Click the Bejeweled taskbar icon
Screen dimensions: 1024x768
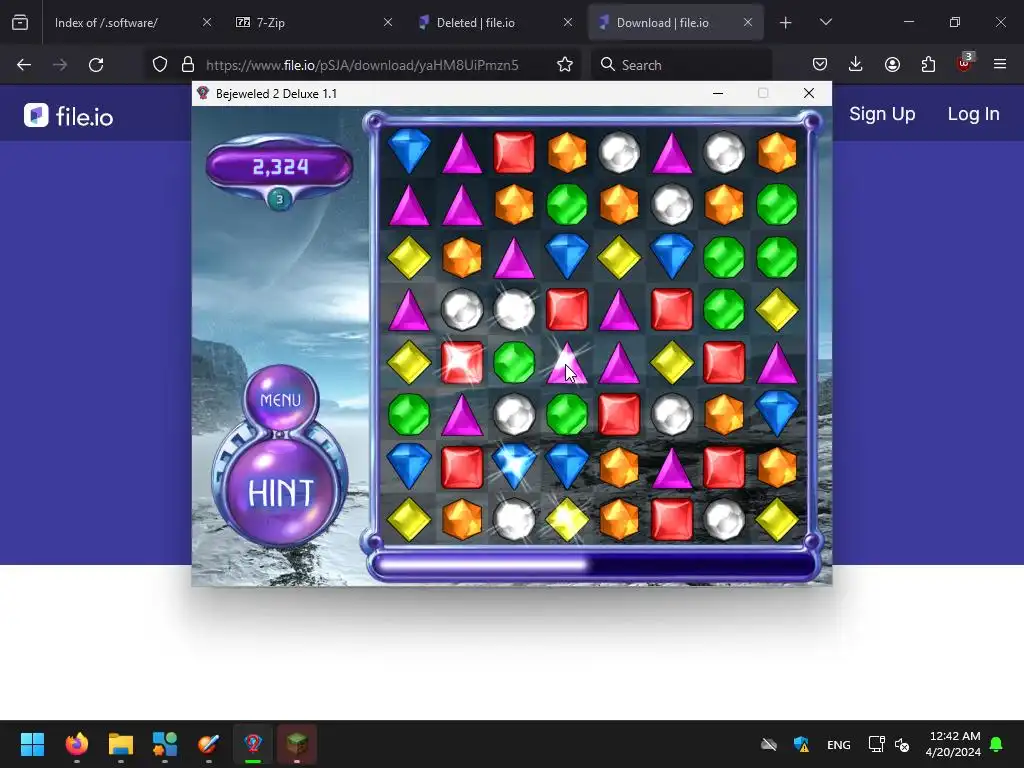[x=253, y=744]
